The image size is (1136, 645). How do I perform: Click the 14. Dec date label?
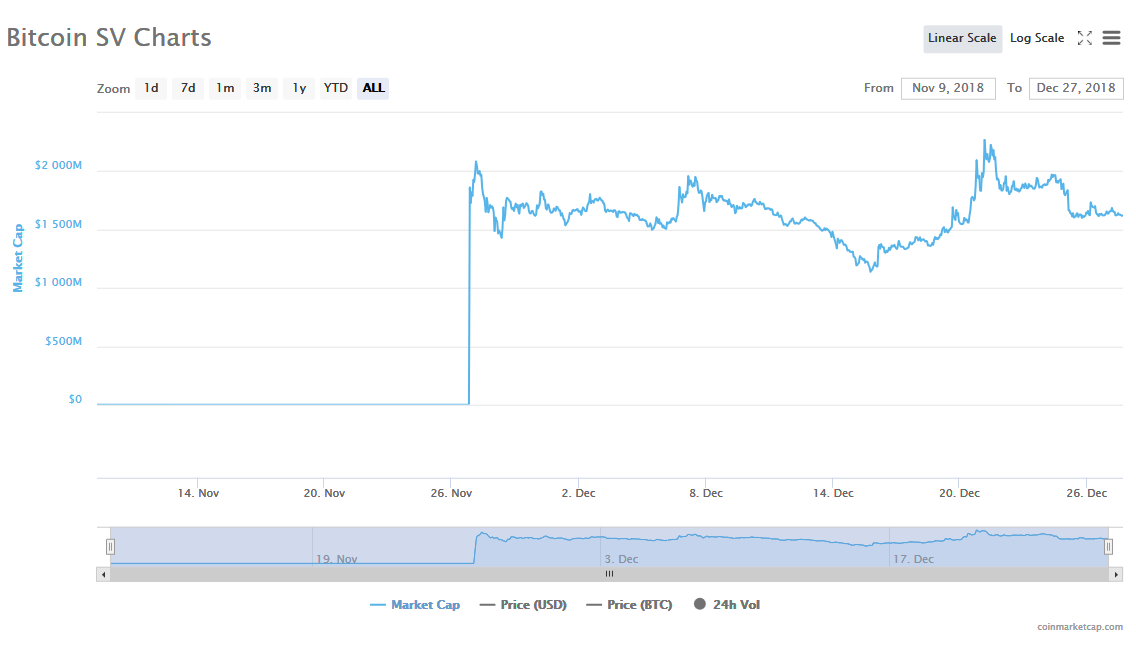tap(833, 493)
